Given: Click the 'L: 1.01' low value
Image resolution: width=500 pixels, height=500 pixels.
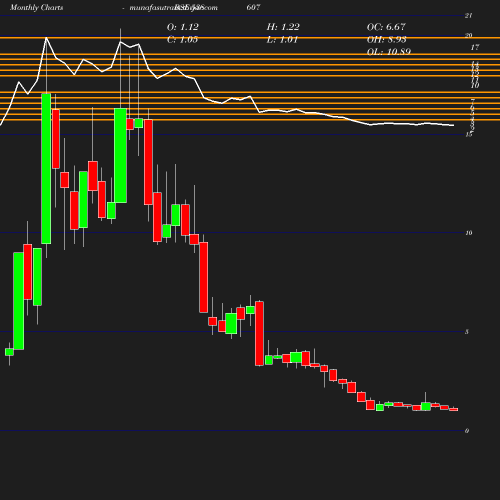Looking at the screenshot, I should pos(282,40).
